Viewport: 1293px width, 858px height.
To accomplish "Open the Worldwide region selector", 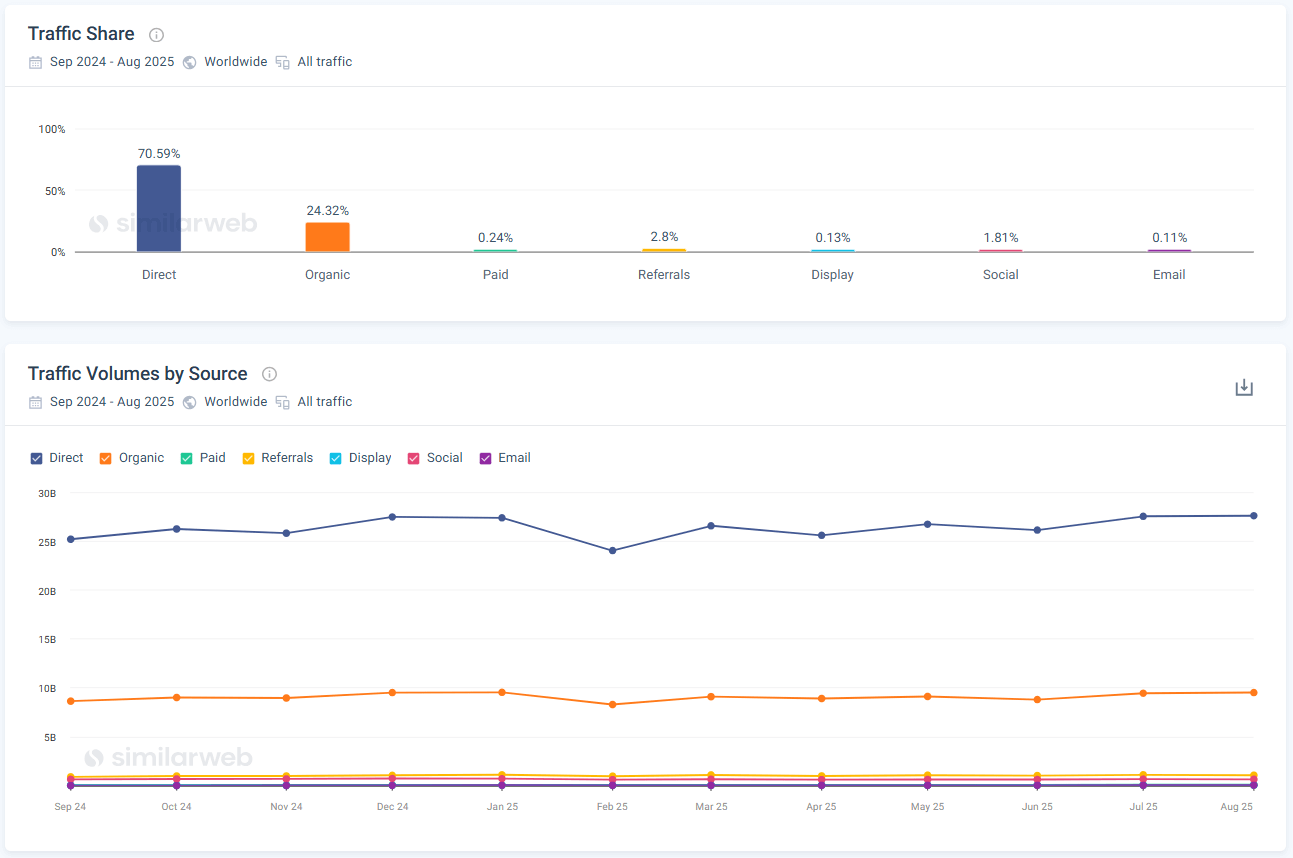I will 235,61.
